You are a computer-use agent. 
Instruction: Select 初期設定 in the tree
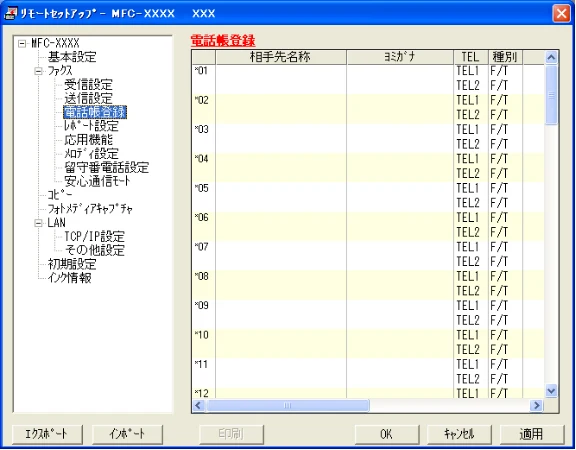[x=72, y=264]
